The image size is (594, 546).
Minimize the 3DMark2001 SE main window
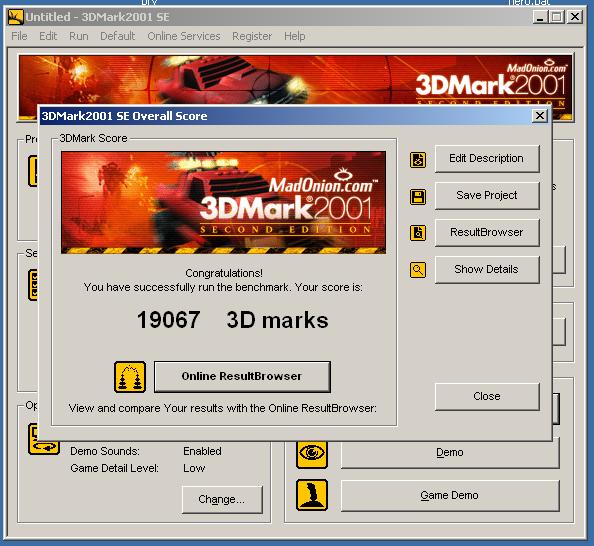(541, 17)
